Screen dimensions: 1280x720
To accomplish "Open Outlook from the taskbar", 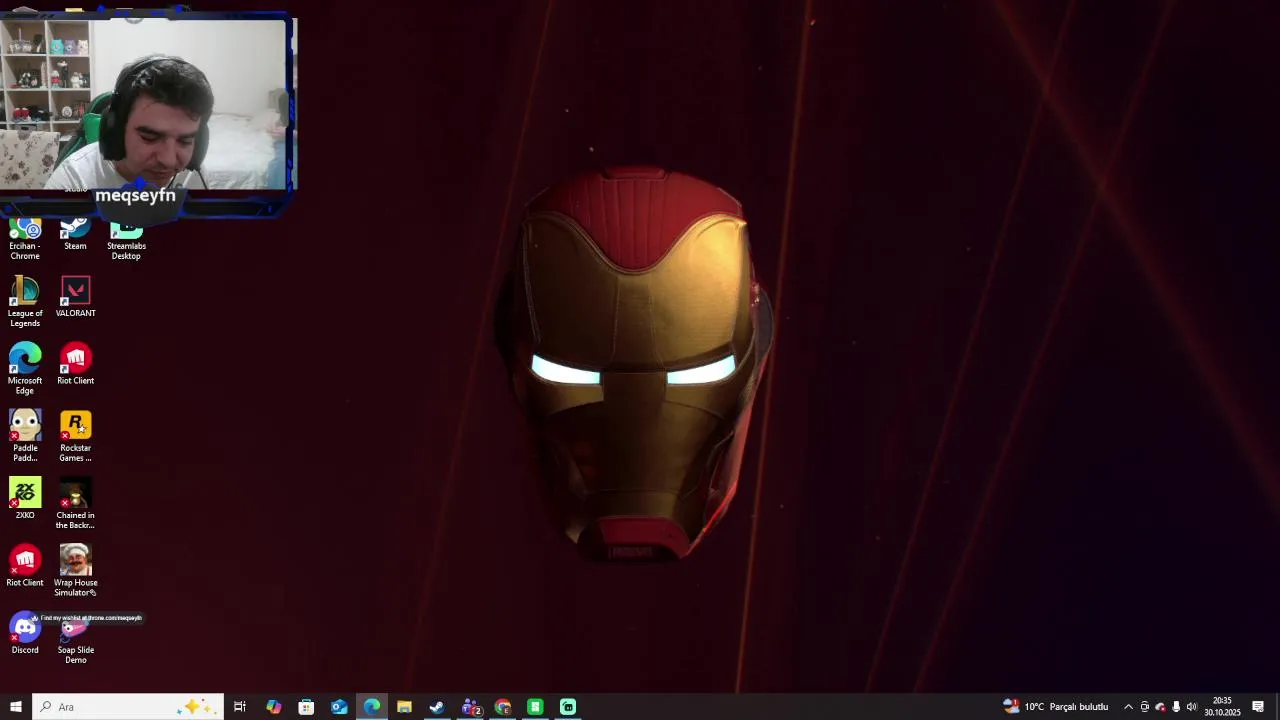I will 339,707.
